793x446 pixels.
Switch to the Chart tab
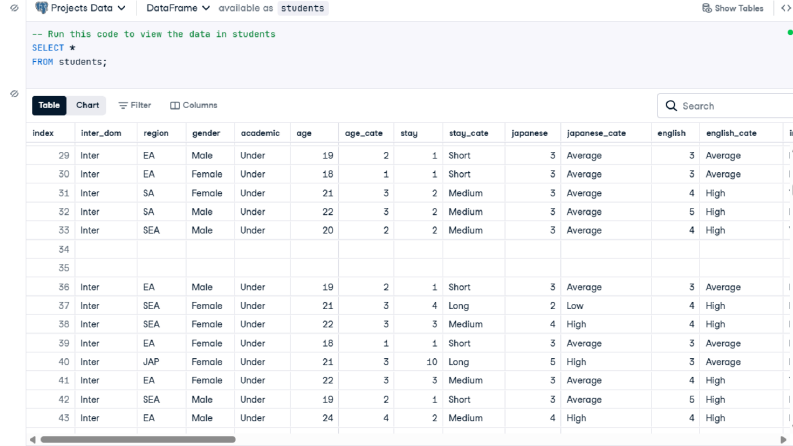point(87,105)
